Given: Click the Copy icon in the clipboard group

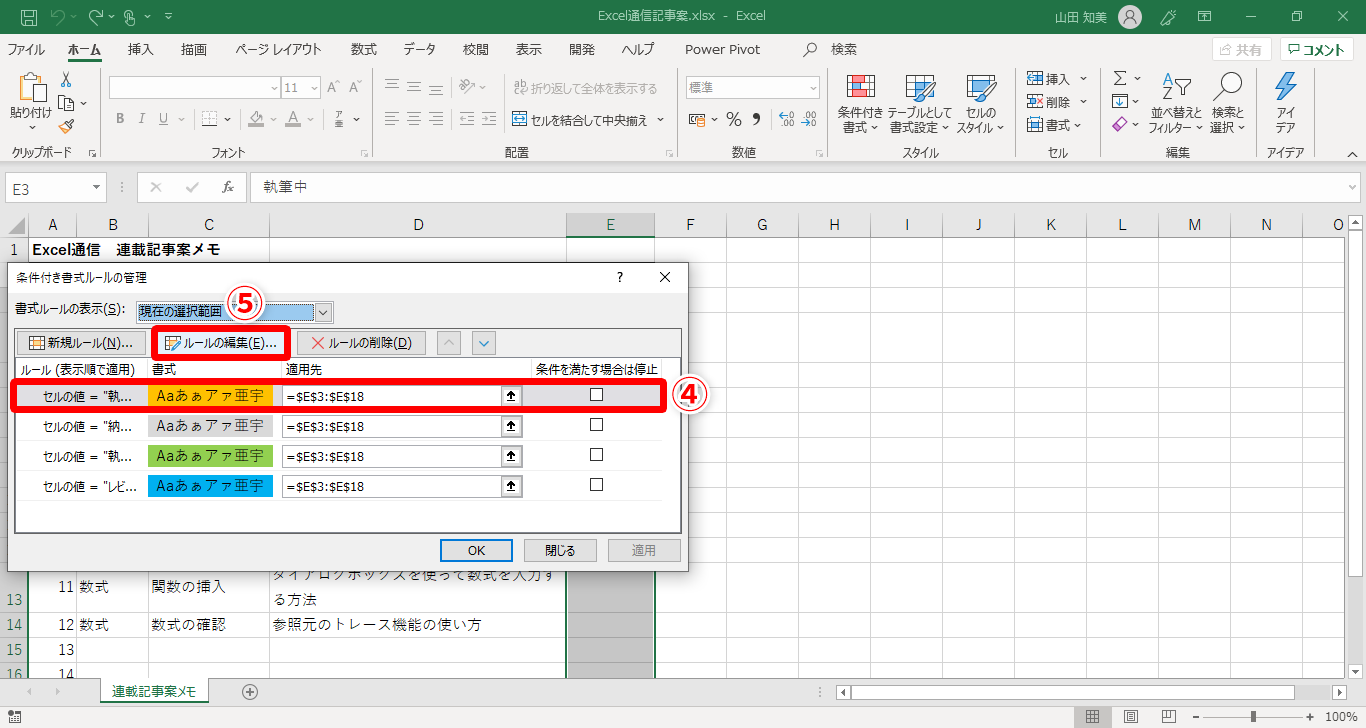Looking at the screenshot, I should (66, 103).
